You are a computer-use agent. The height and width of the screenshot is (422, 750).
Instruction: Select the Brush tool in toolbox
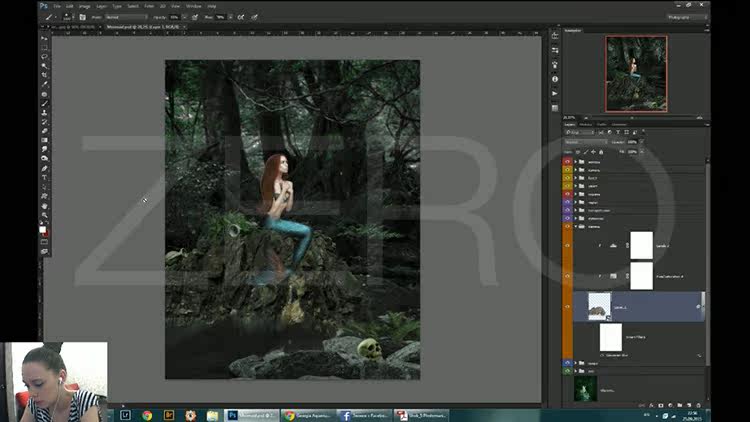pyautogui.click(x=45, y=103)
